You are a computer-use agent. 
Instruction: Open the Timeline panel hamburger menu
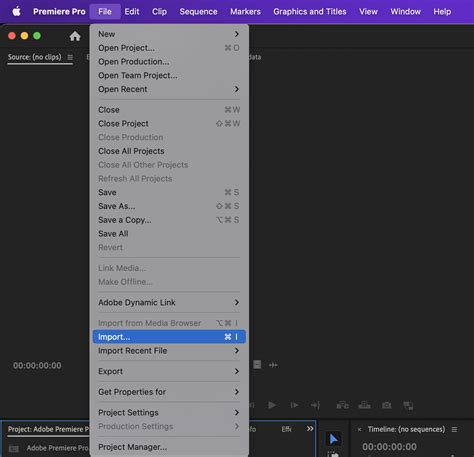[454, 429]
